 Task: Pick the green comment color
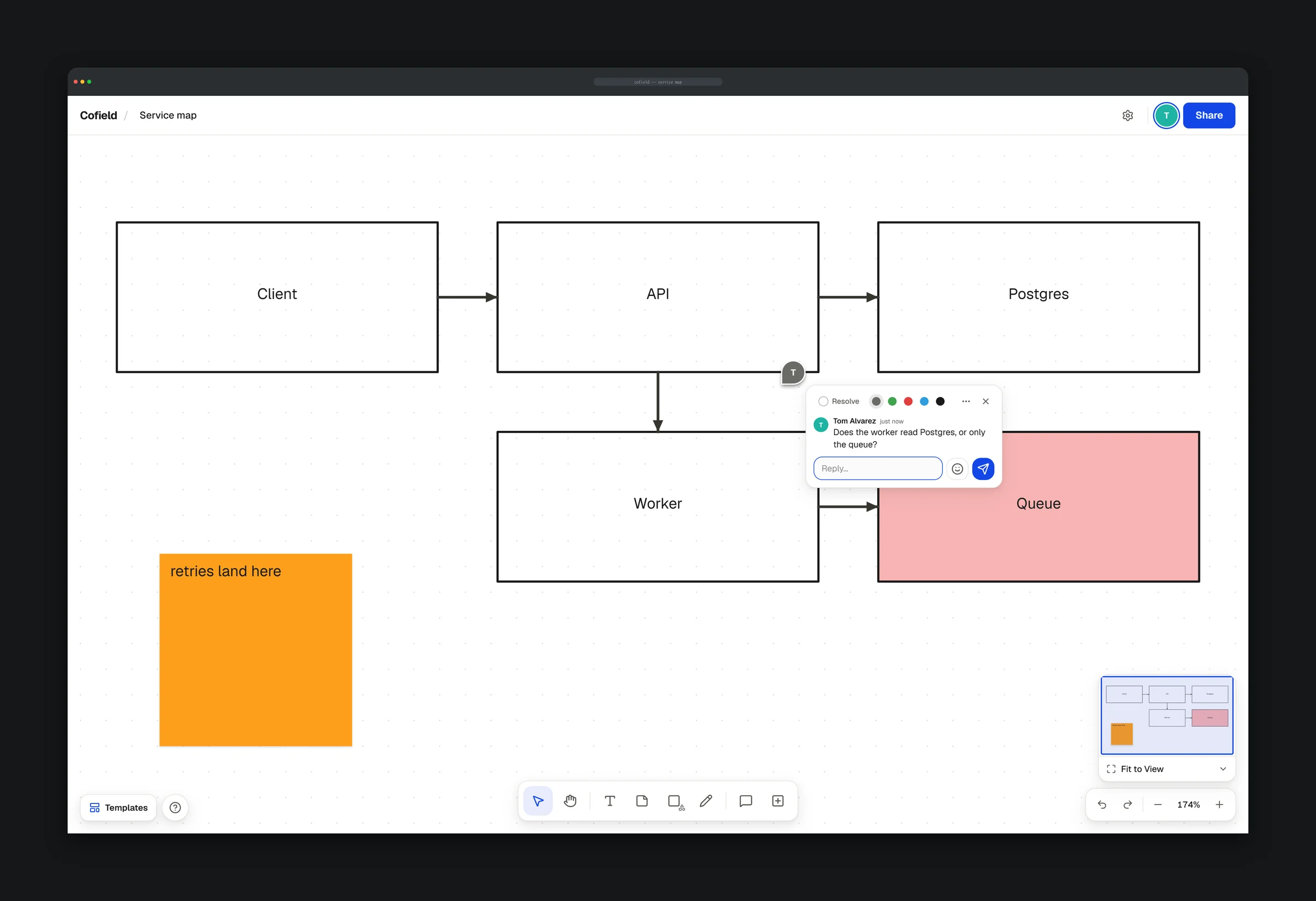coord(892,401)
